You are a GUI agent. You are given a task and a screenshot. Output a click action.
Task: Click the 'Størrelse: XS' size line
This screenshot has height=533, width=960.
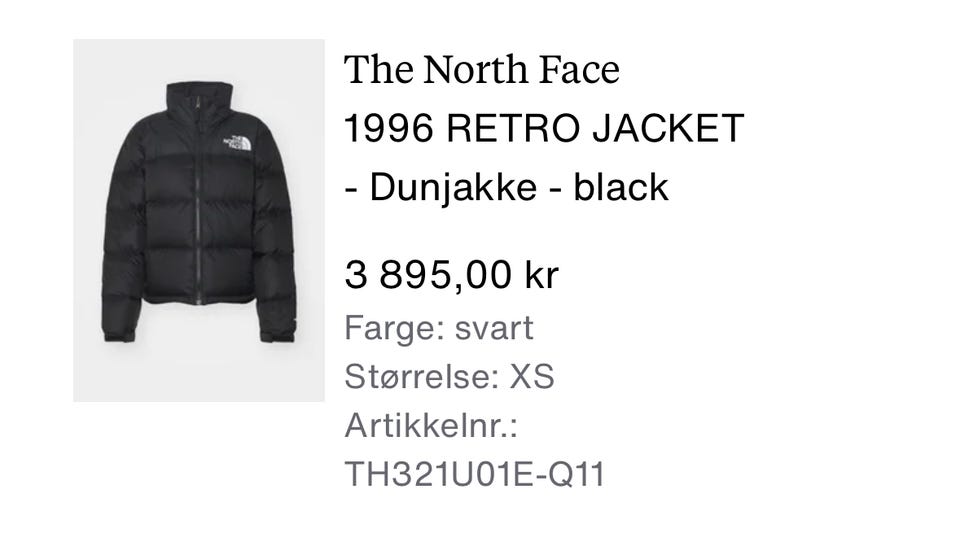tap(449, 376)
